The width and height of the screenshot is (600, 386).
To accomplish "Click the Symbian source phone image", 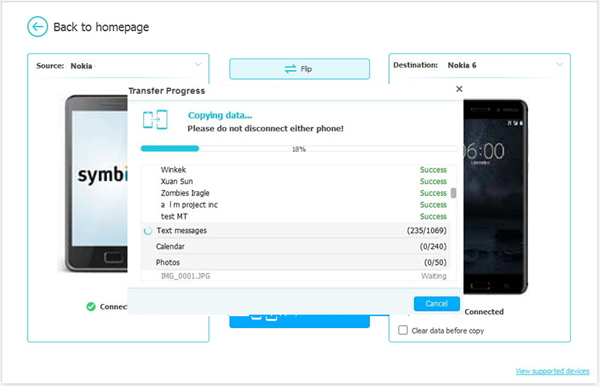I will pos(96,184).
